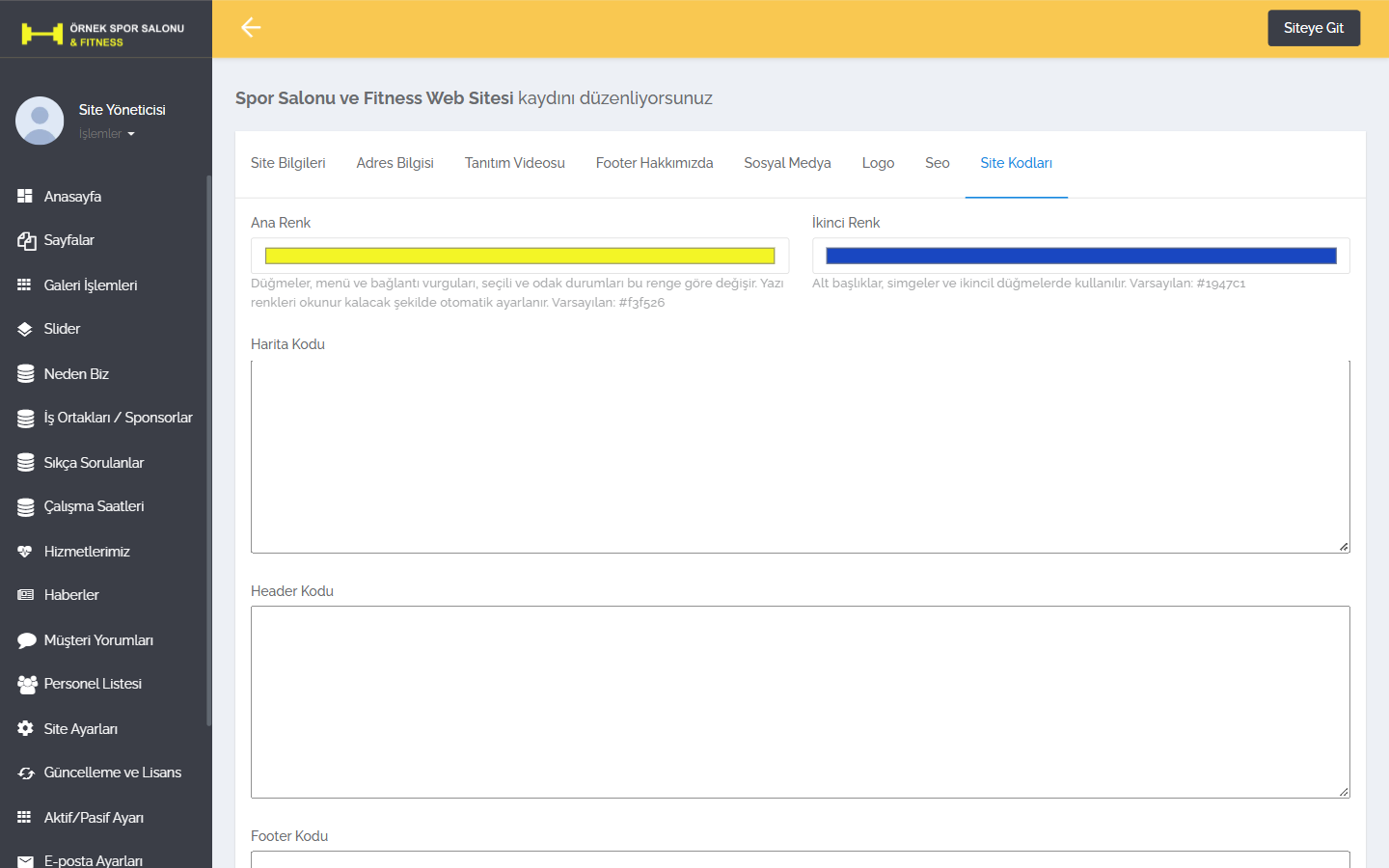
Task: Open the Adres Bilgisi tab
Action: [395, 163]
